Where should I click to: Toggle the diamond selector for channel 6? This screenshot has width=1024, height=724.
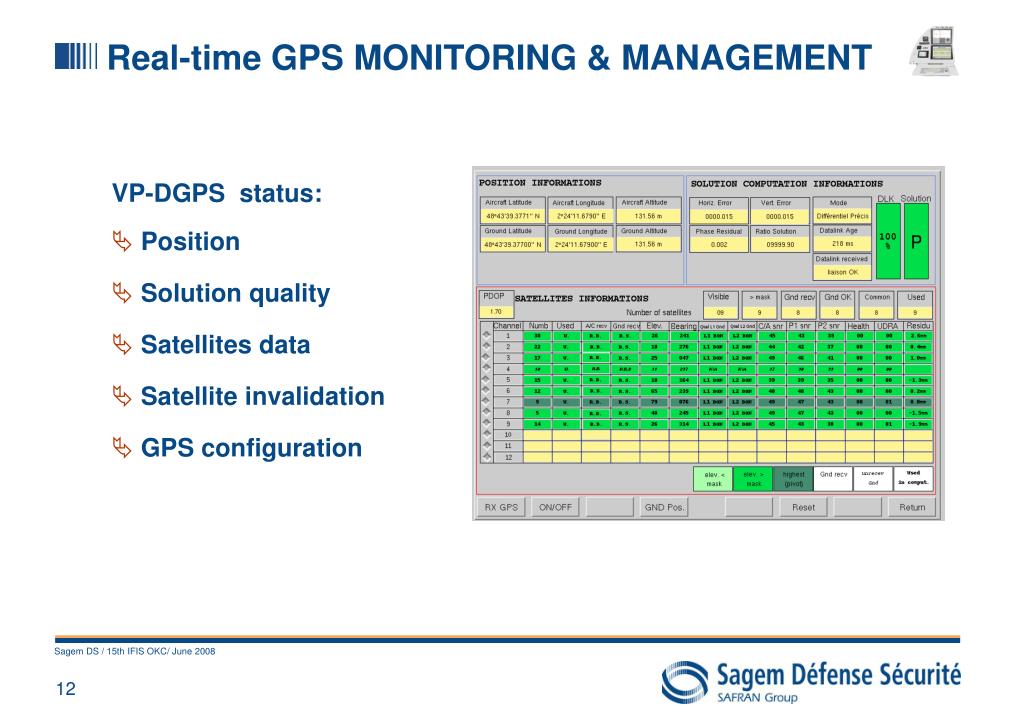(486, 390)
